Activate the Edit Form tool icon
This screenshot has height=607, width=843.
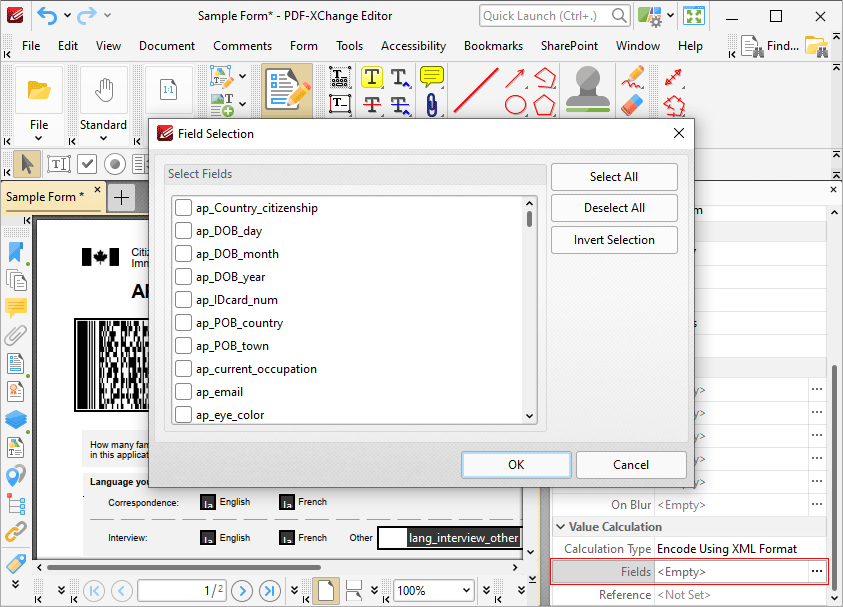pos(288,90)
